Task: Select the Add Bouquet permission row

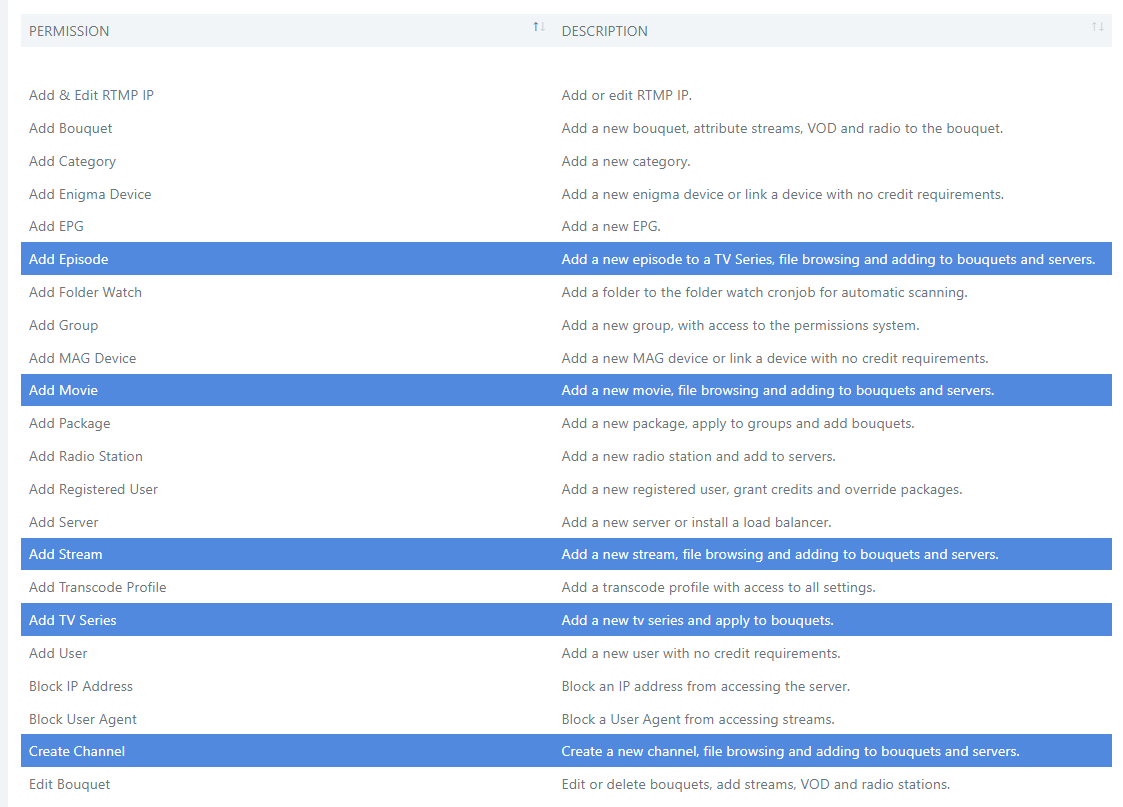Action: 567,128
